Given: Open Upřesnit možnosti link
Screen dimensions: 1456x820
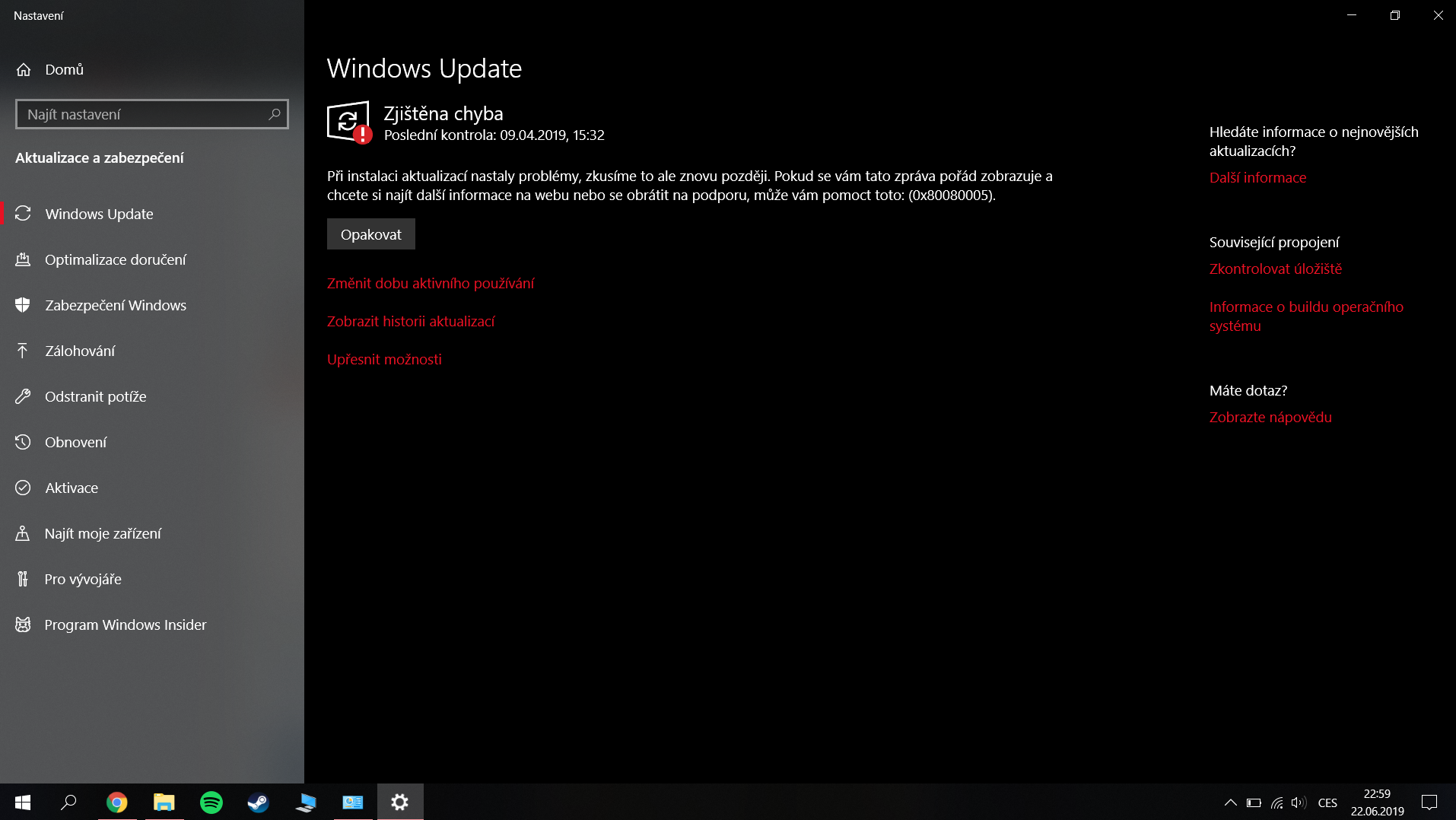Looking at the screenshot, I should point(384,359).
